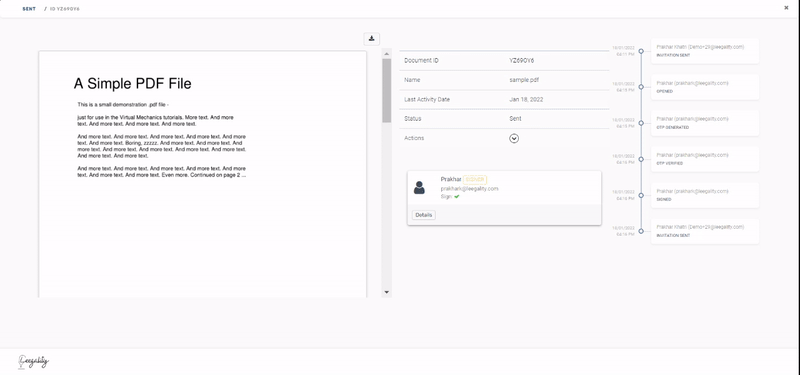
Task: Open Details for signer Prakhar
Action: 423,215
